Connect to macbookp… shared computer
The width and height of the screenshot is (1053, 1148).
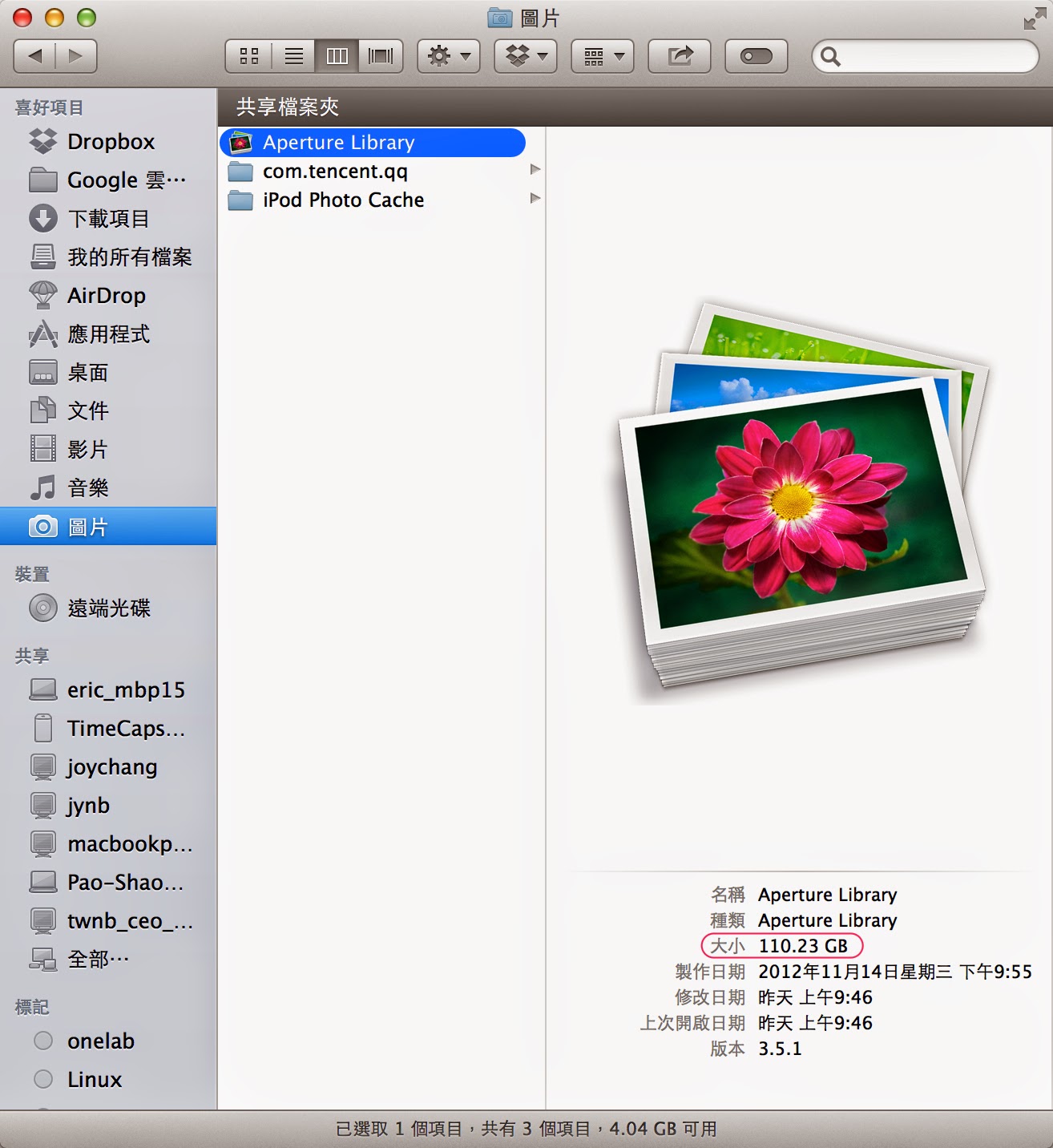pyautogui.click(x=108, y=844)
